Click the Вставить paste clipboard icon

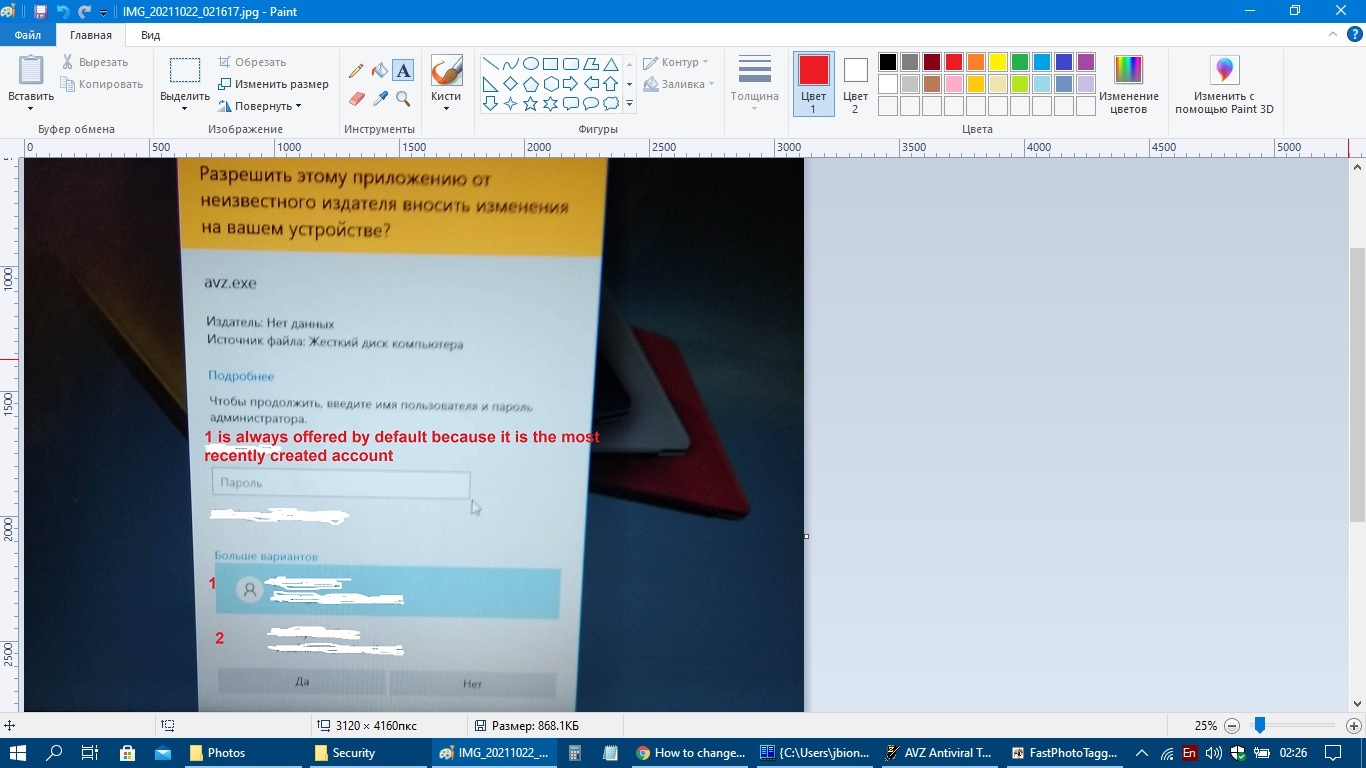(x=31, y=71)
